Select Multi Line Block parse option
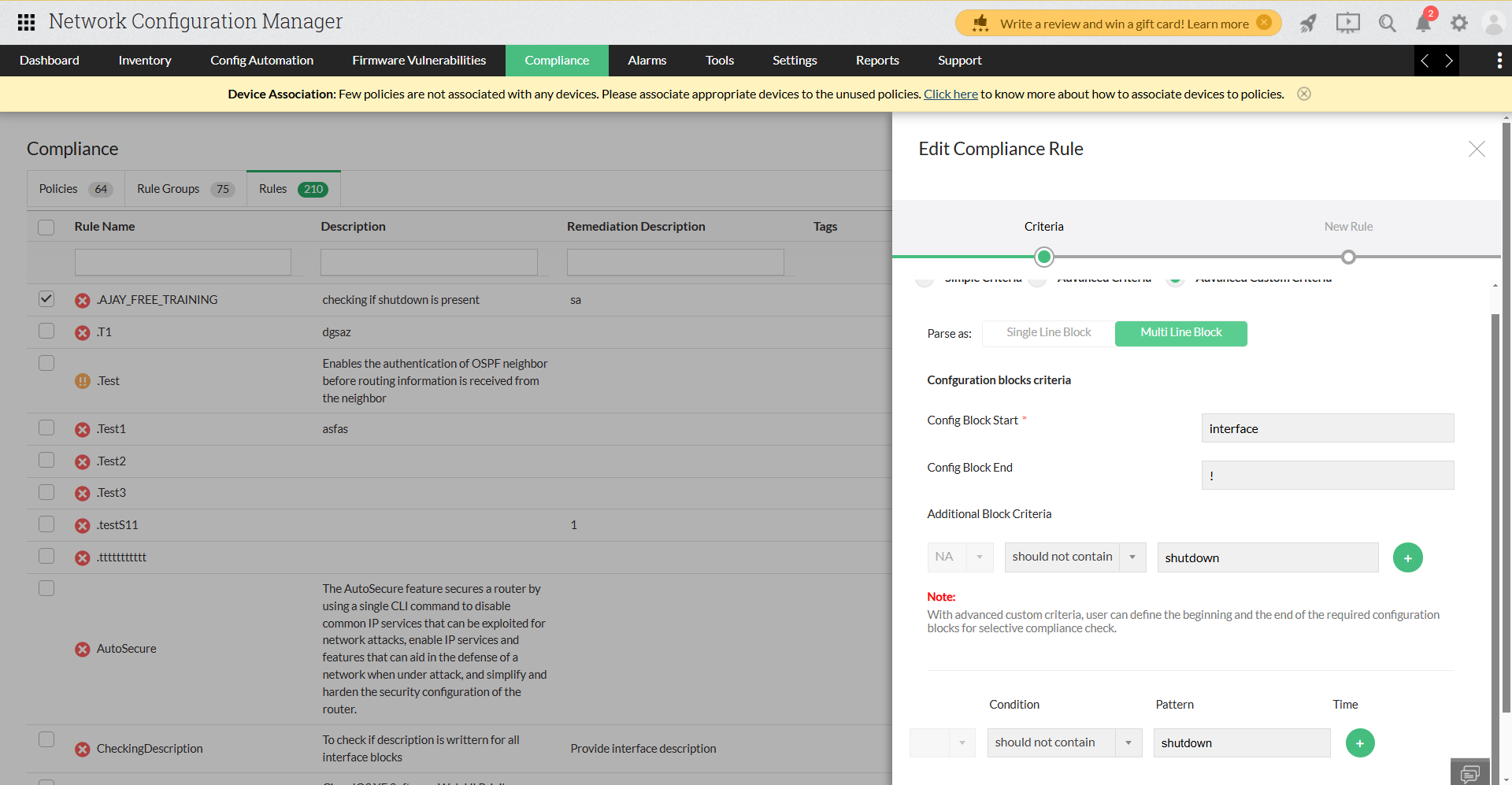 tap(1180, 333)
